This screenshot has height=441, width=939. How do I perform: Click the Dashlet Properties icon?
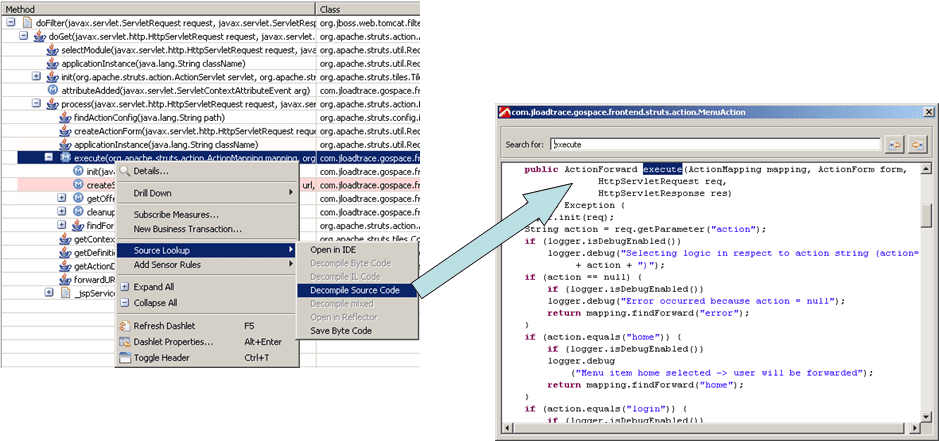tap(125, 342)
